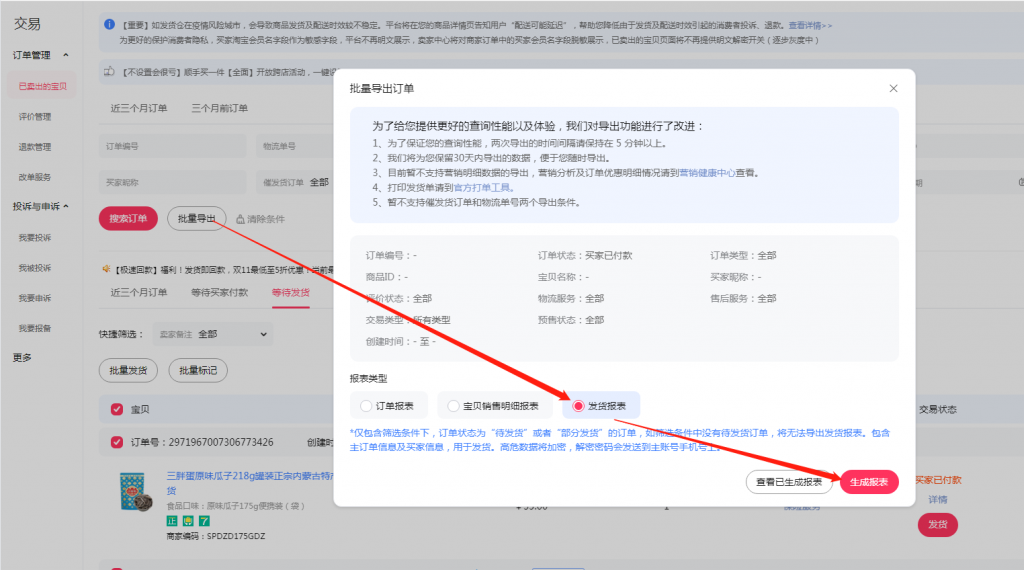This screenshot has width=1024, height=570.
Task: Open the 官方打单工具 link
Action: coord(483,187)
